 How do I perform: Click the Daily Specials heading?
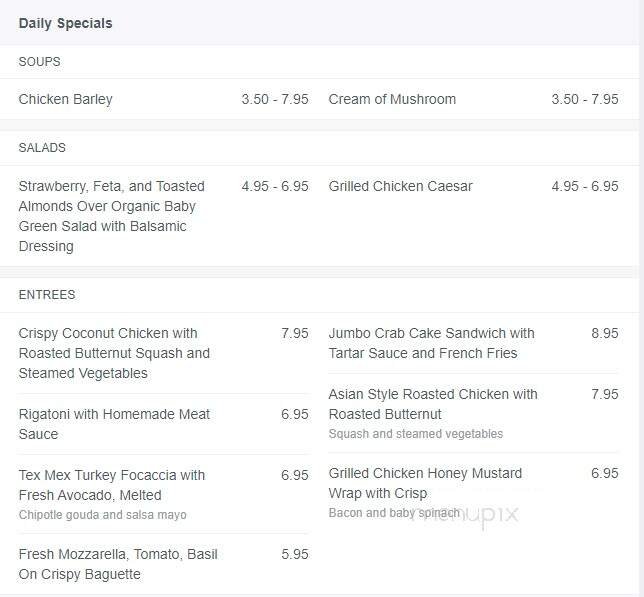65,23
